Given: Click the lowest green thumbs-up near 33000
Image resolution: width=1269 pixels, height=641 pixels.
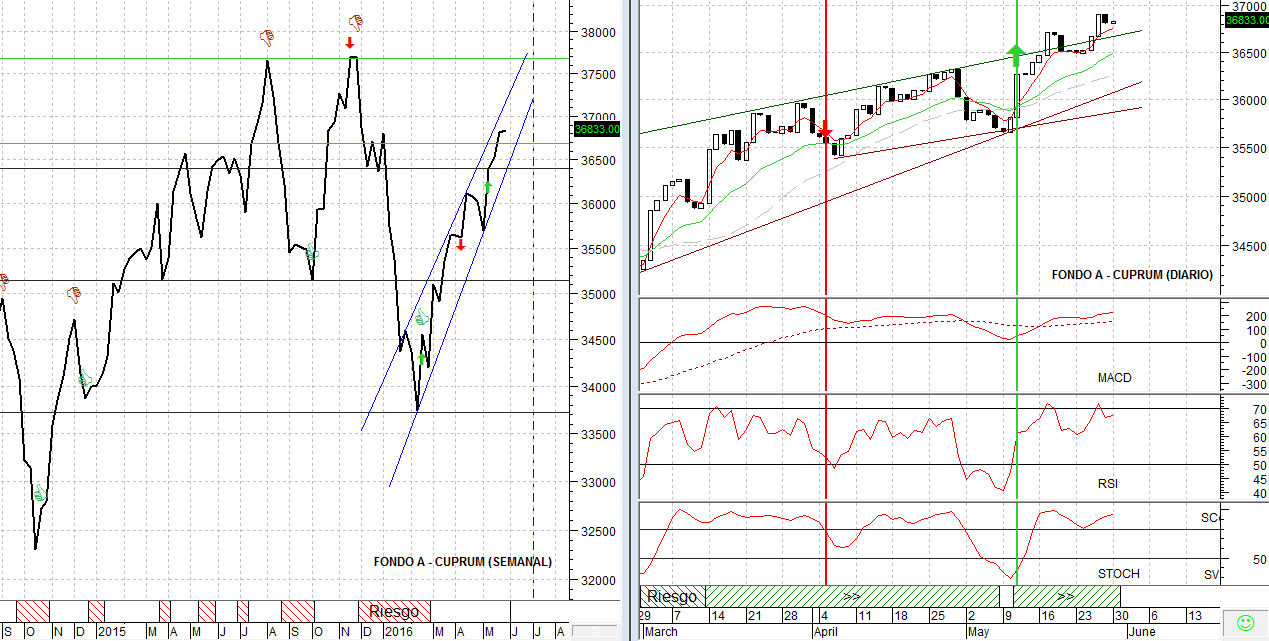Looking at the screenshot, I should tap(40, 494).
